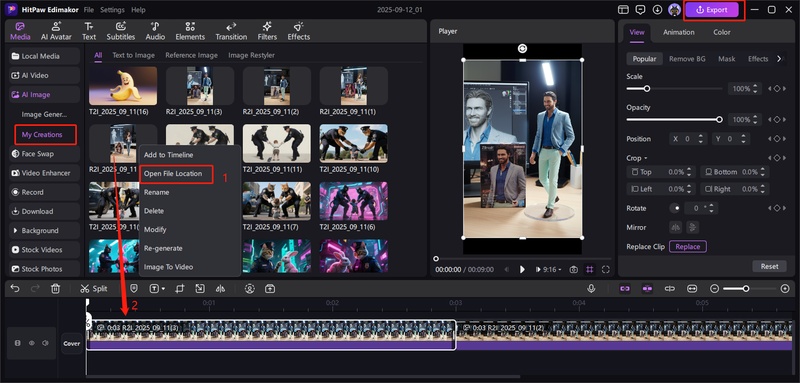Open the AI Avatar panel
Image resolution: width=800 pixels, height=383 pixels.
(x=56, y=31)
